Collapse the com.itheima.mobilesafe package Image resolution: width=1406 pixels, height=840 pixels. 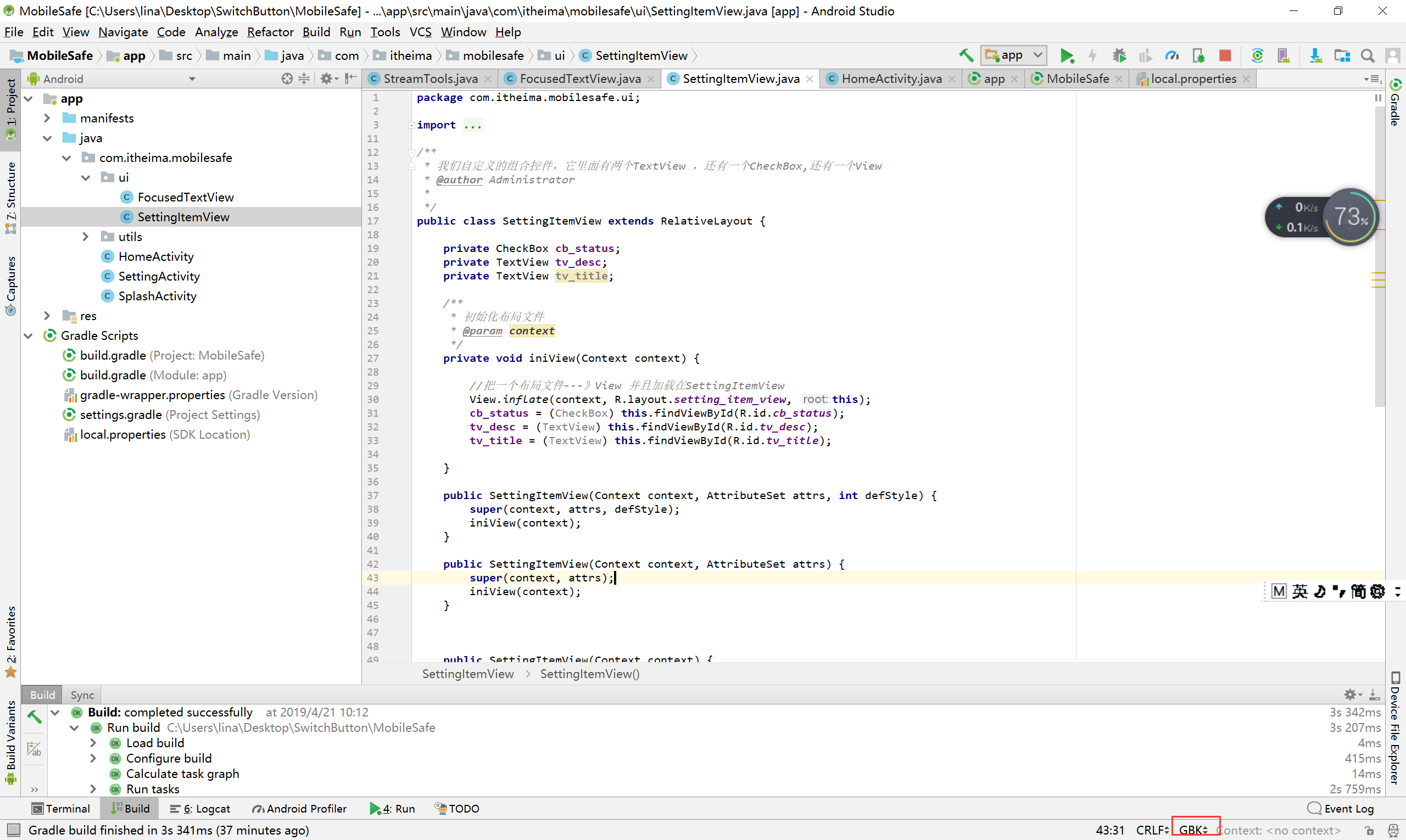pos(67,158)
